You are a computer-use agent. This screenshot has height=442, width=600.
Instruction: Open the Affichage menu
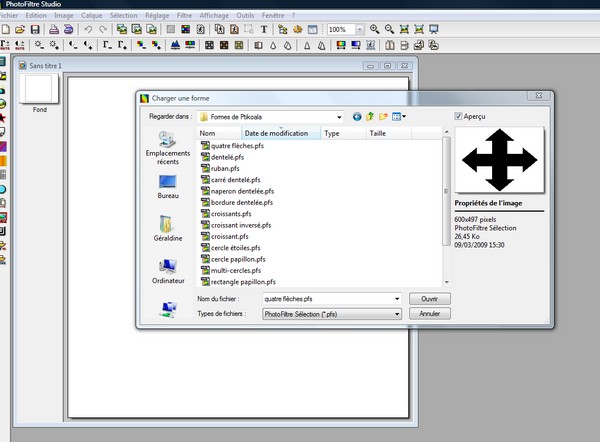click(214, 15)
